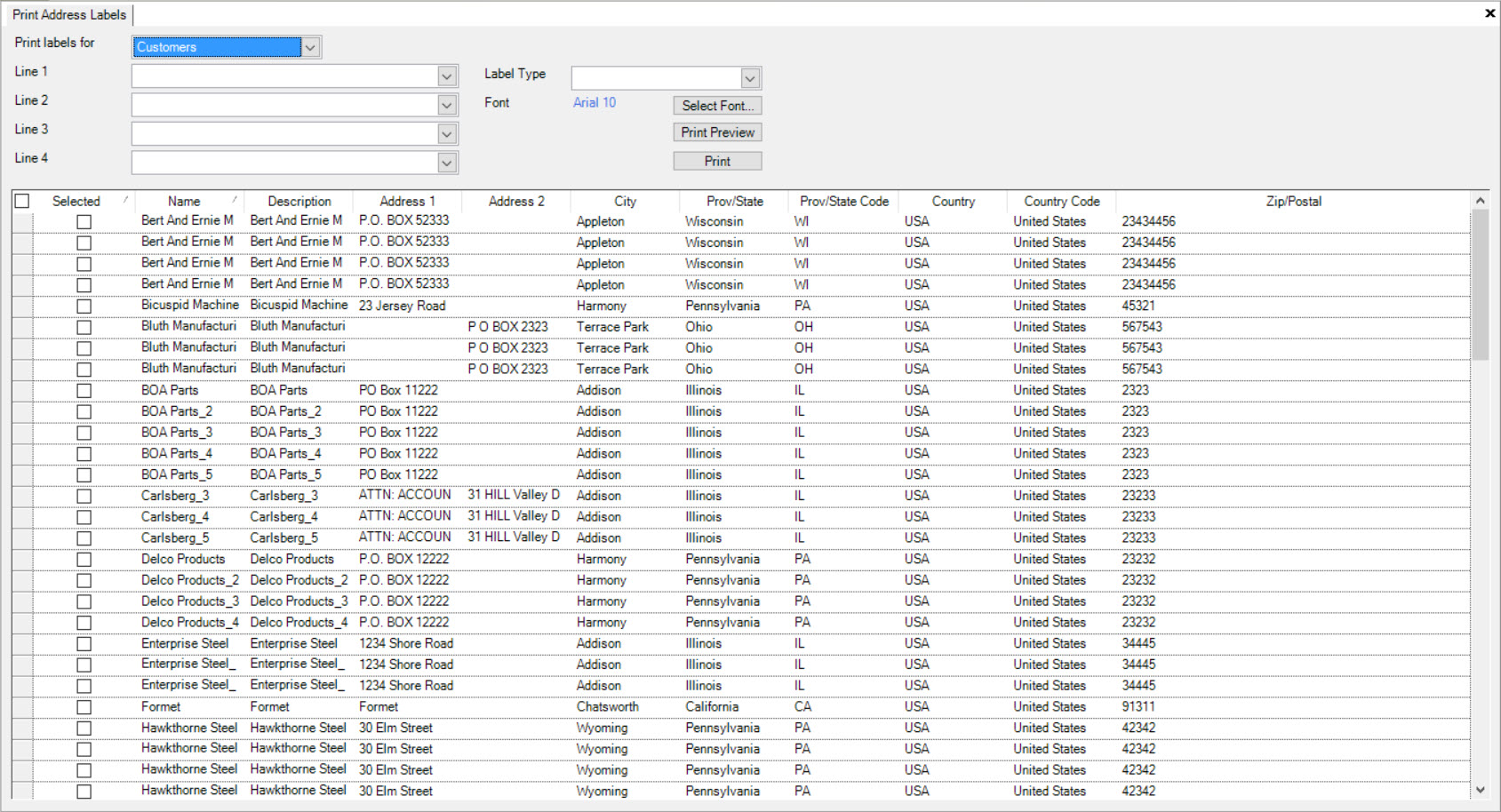
Task: Click the Select Font... button
Action: click(x=717, y=106)
